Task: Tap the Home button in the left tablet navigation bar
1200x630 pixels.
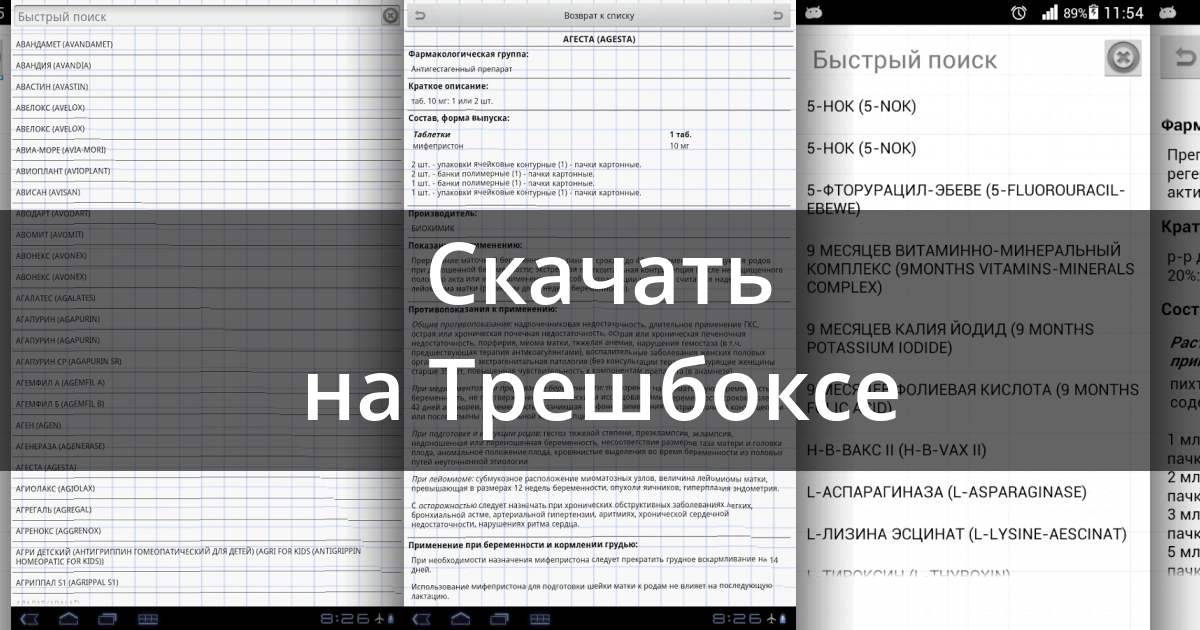Action: coord(69,619)
